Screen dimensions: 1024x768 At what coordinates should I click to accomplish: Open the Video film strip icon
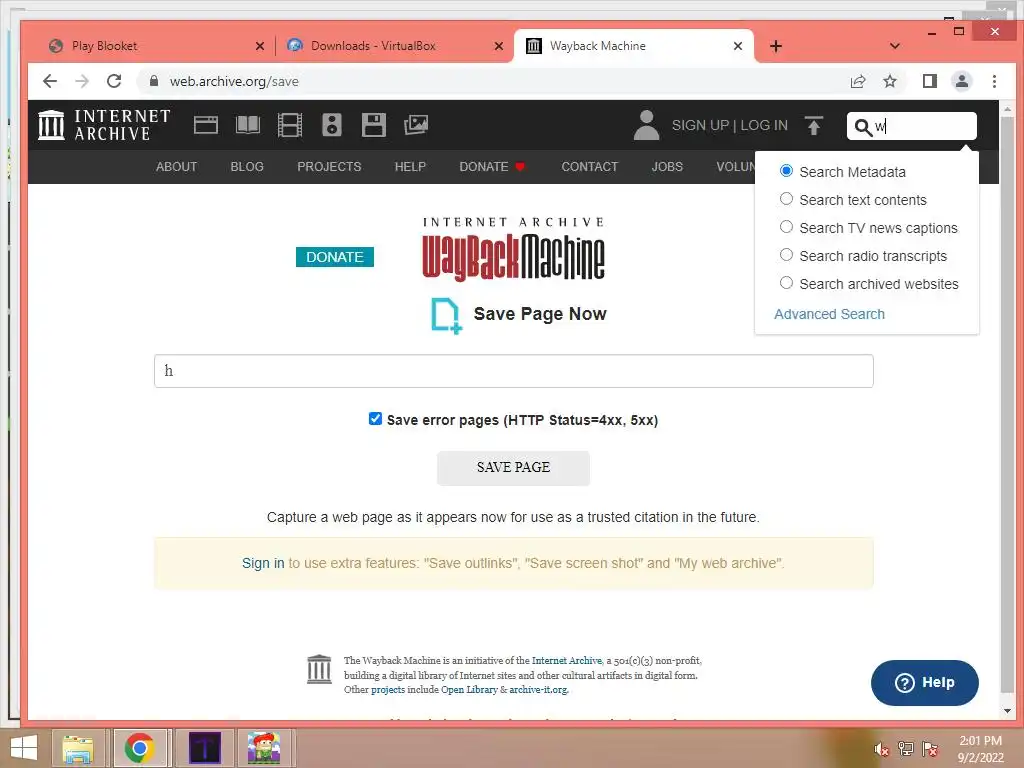tap(290, 125)
